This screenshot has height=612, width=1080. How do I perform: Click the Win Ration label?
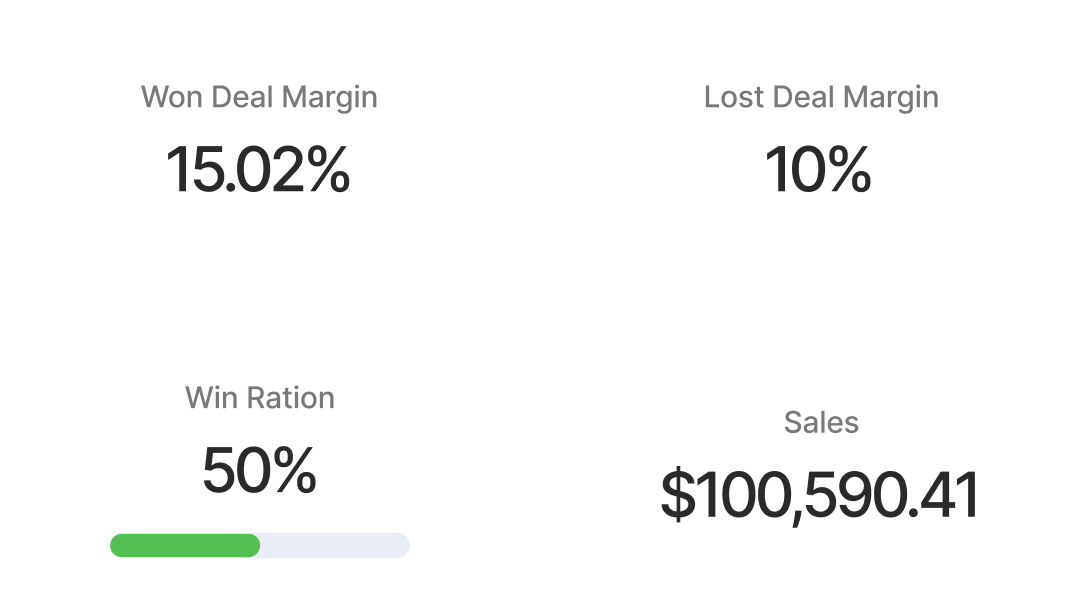(x=260, y=398)
